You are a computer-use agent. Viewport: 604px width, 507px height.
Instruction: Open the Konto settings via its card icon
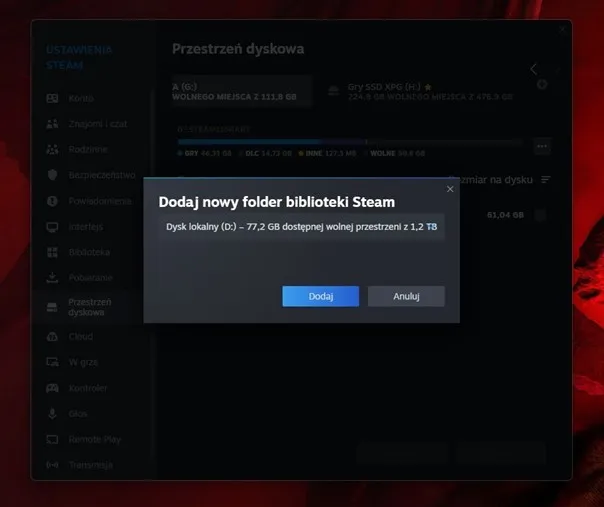pos(52,98)
